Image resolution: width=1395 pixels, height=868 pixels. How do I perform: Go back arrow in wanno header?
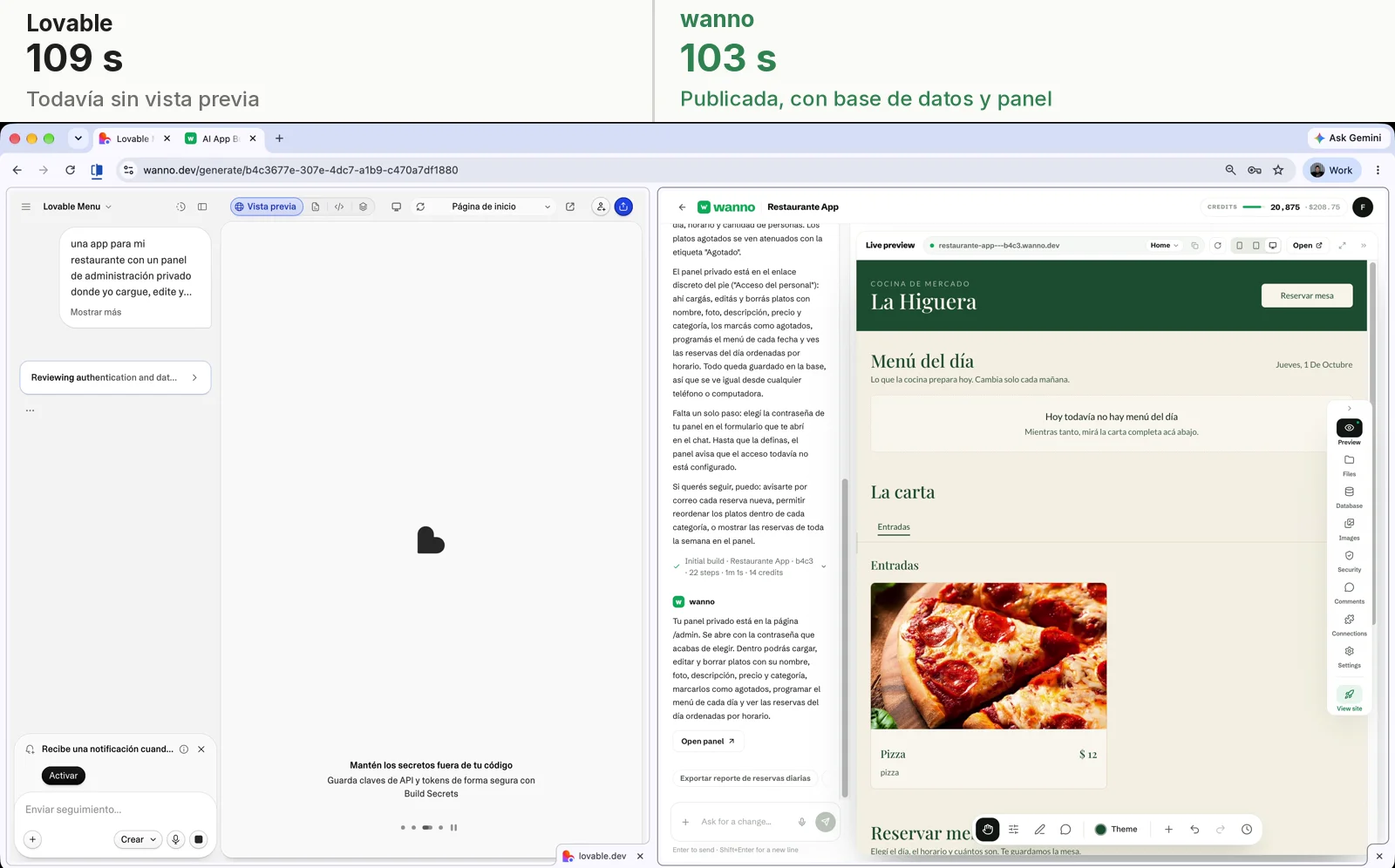pyautogui.click(x=682, y=207)
